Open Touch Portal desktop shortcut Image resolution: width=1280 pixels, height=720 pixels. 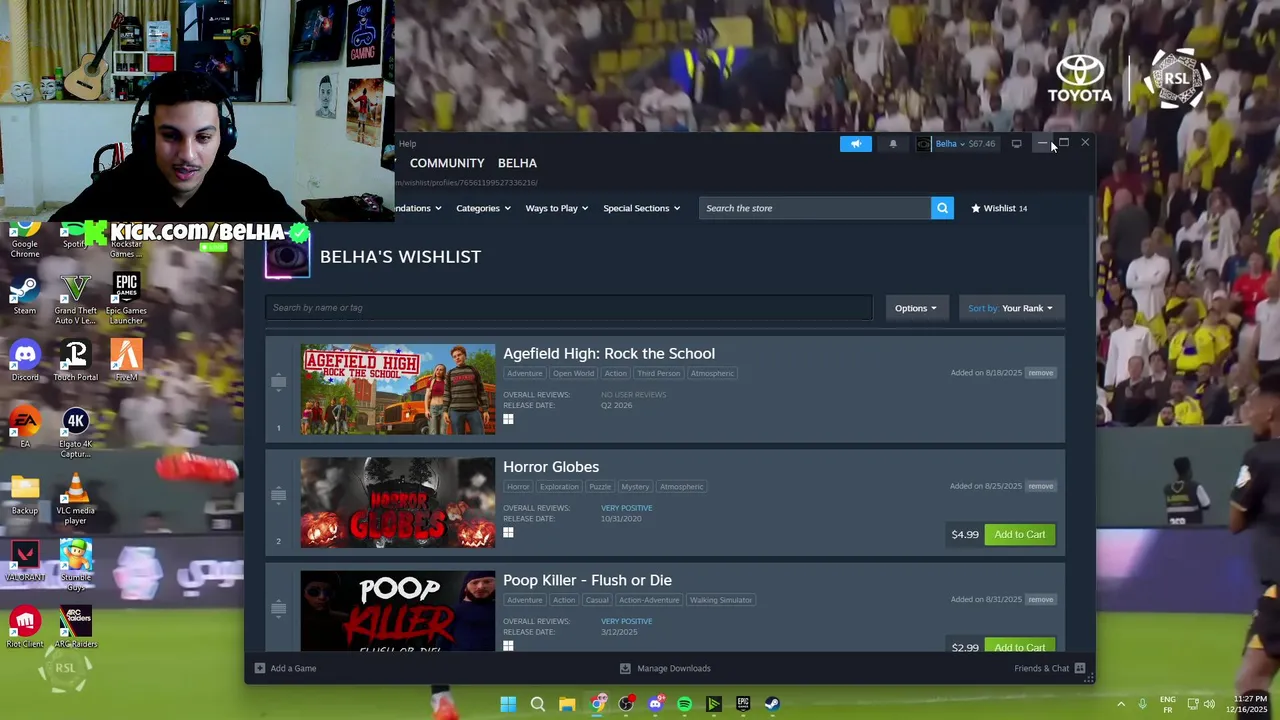tap(76, 361)
